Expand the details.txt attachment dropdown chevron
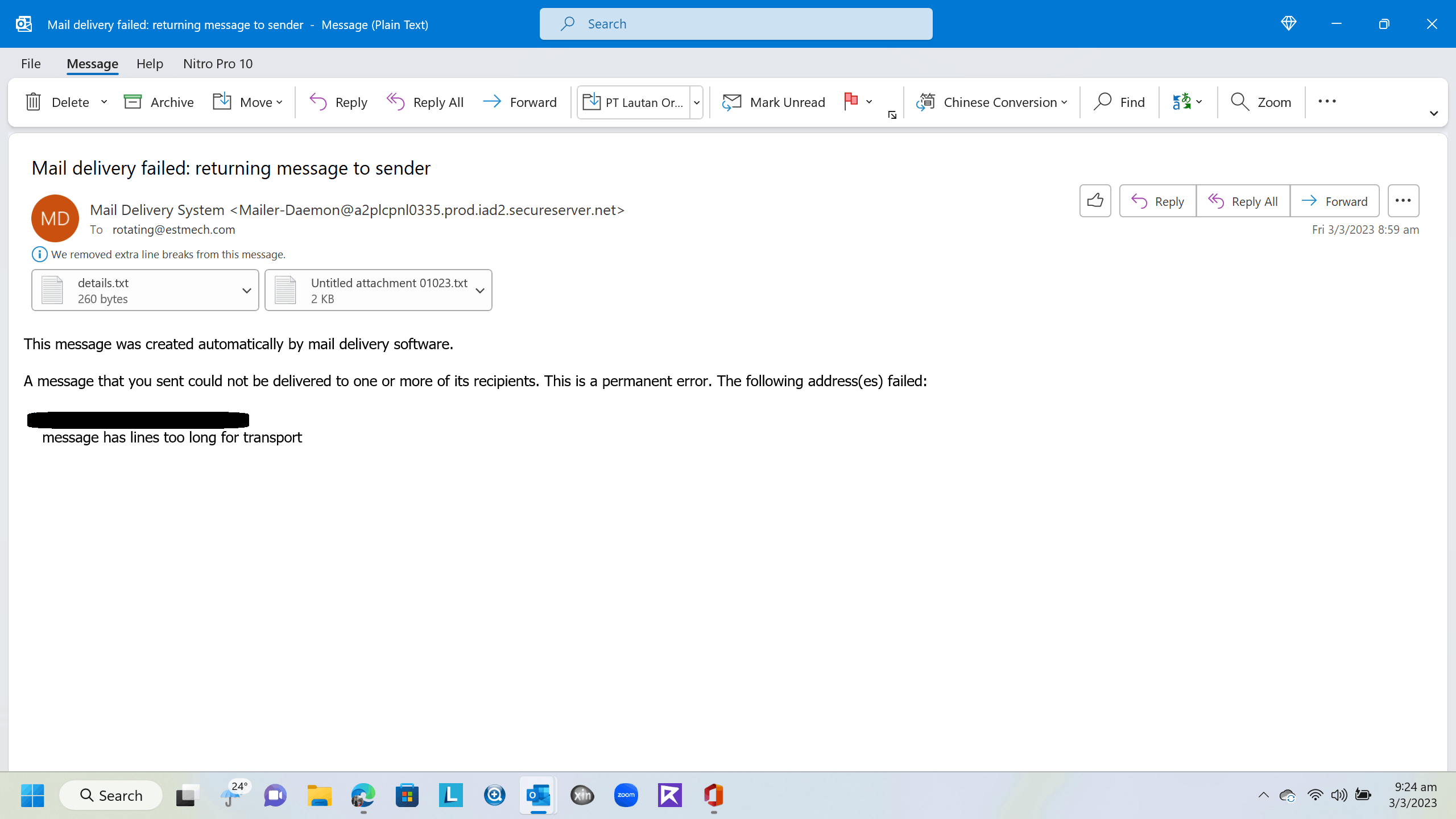Screen dimensions: 1456x819 (247, 290)
